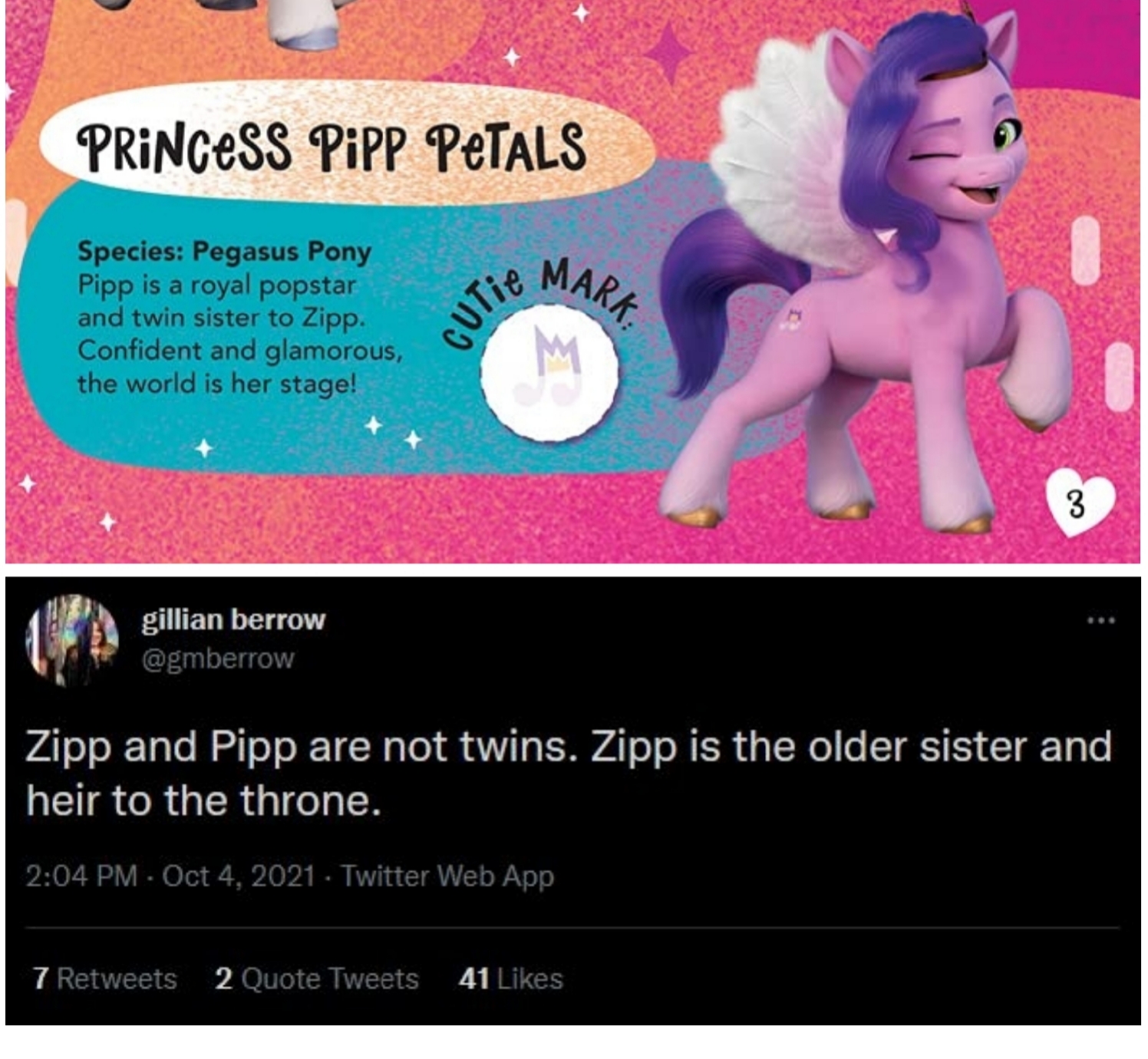1148x1059 pixels.
Task: Click the 'Species: Pegasus Pony' text
Action: tap(224, 251)
